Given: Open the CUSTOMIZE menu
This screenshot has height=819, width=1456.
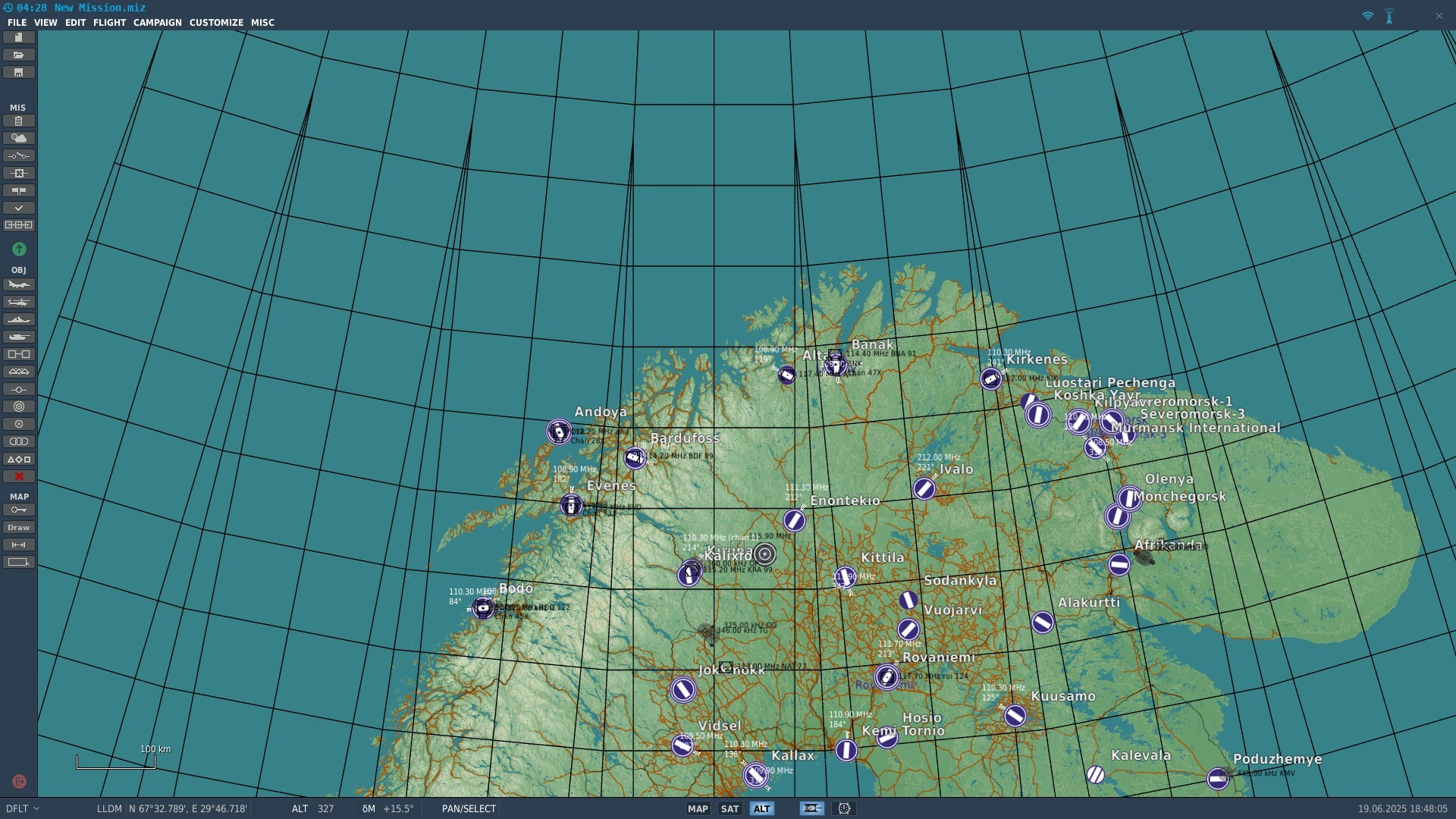Looking at the screenshot, I should (x=216, y=23).
